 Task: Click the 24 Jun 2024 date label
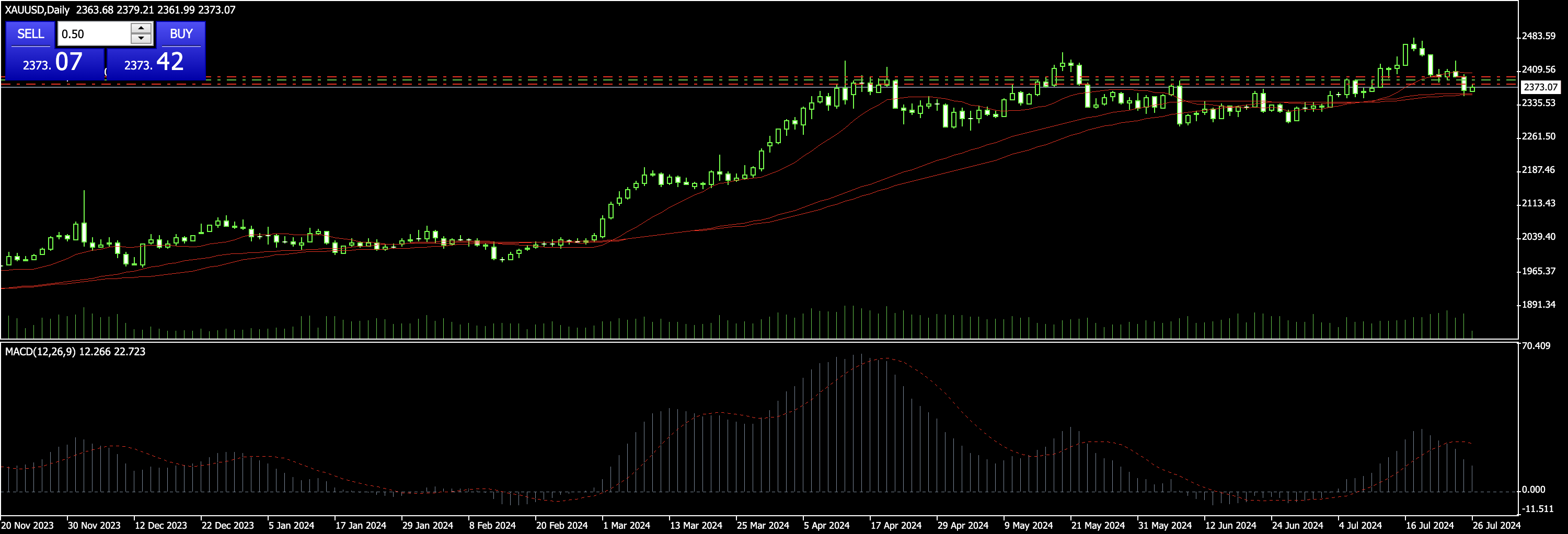1298,525
